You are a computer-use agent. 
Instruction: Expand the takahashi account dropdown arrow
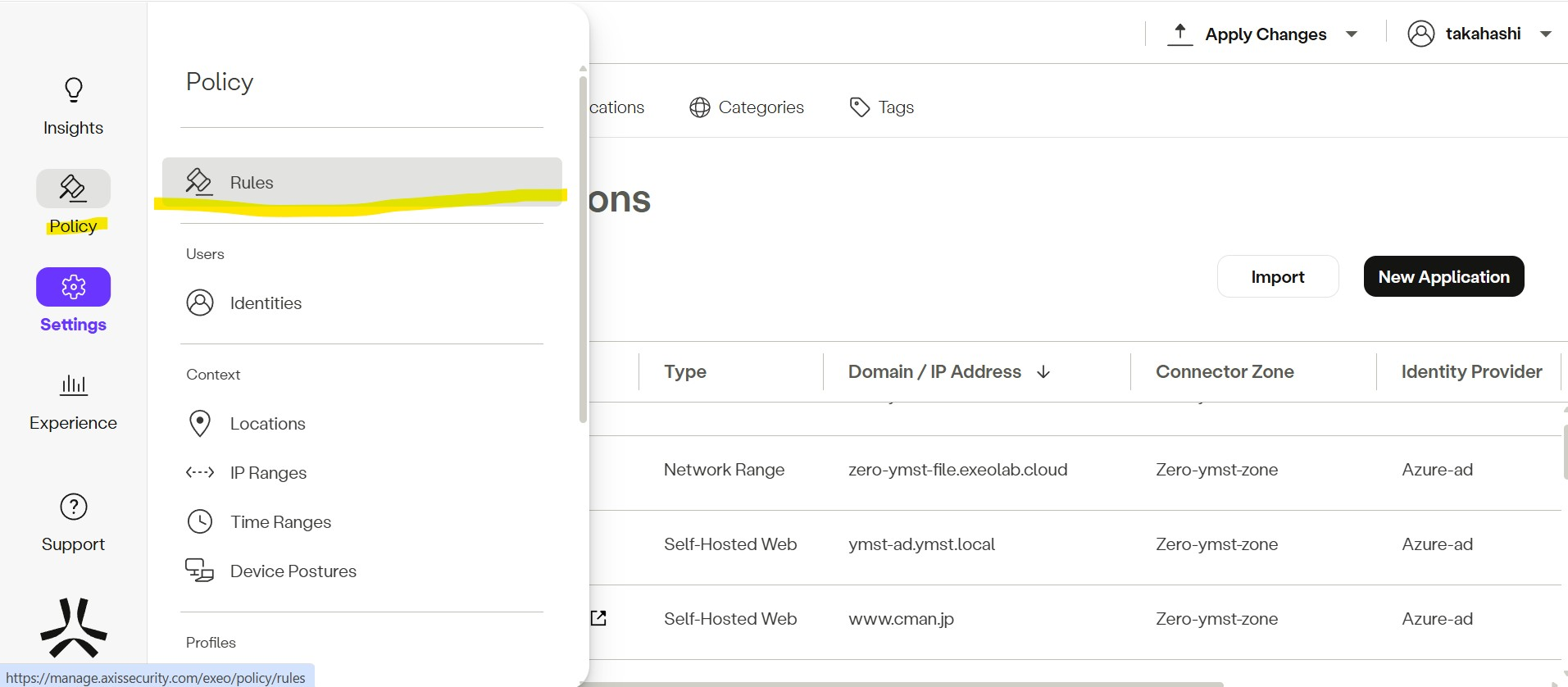click(1546, 34)
